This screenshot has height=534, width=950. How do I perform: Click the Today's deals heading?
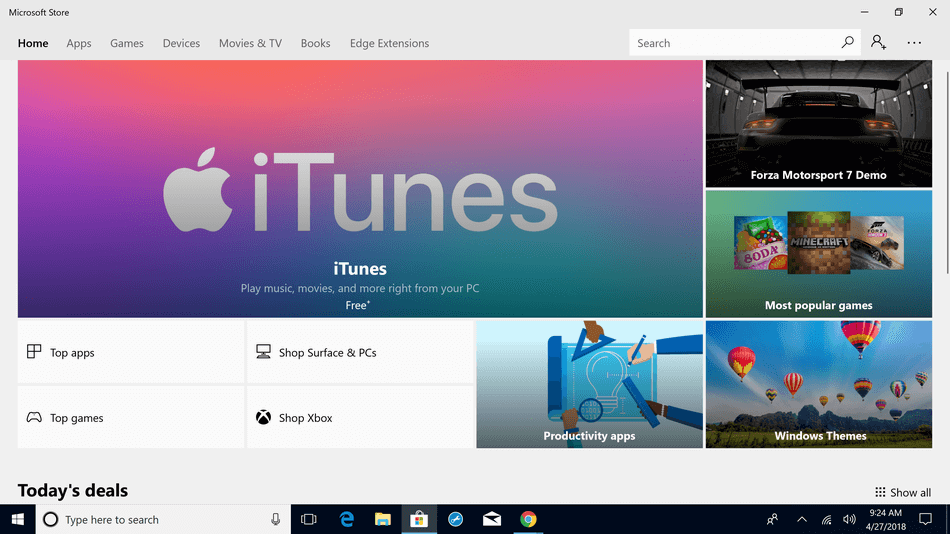click(x=73, y=490)
